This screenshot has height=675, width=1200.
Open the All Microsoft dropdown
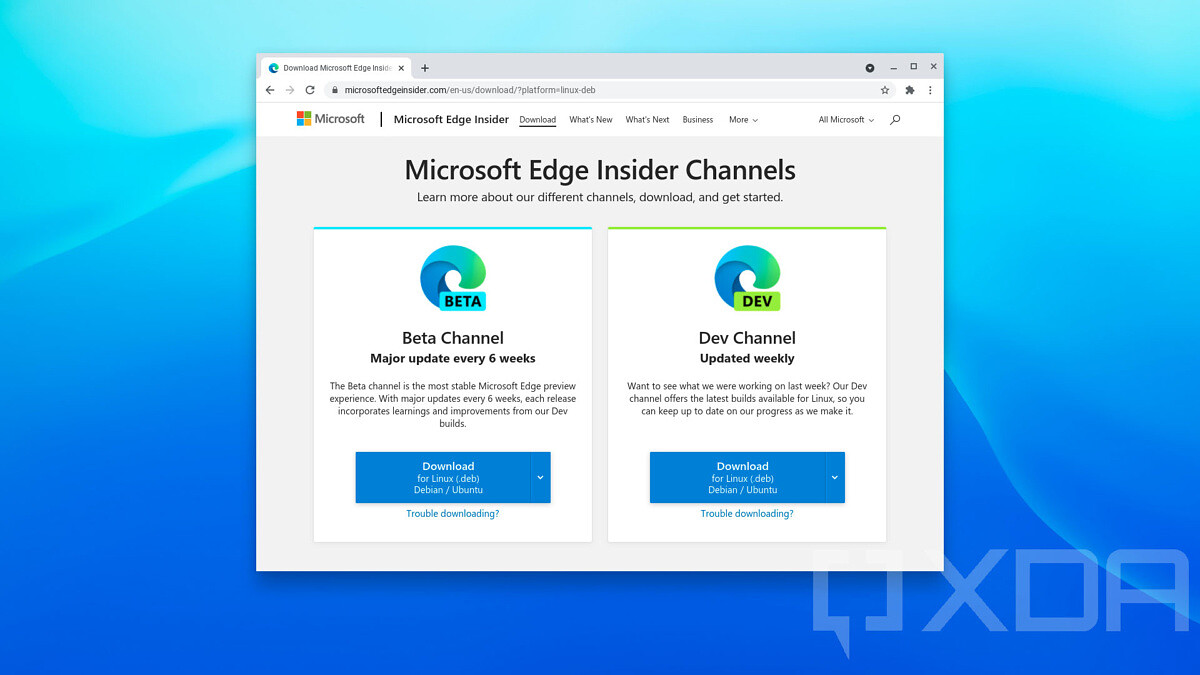845,119
